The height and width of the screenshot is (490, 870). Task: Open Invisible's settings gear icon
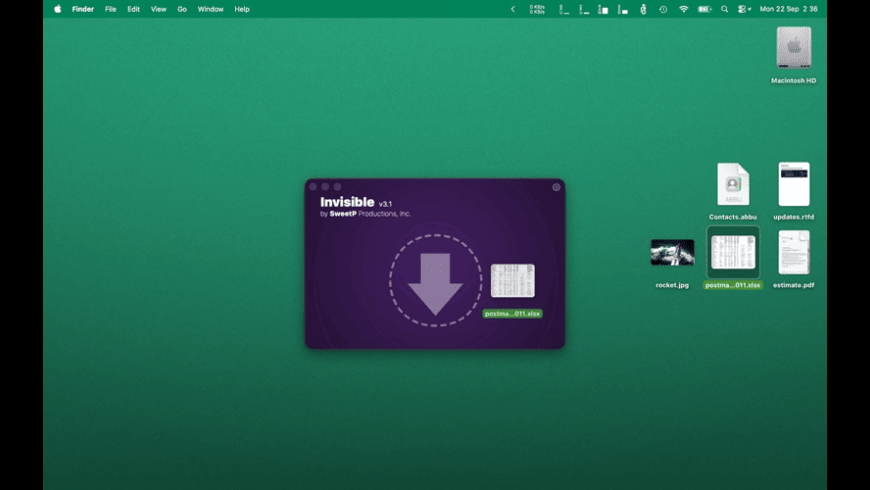[556, 188]
